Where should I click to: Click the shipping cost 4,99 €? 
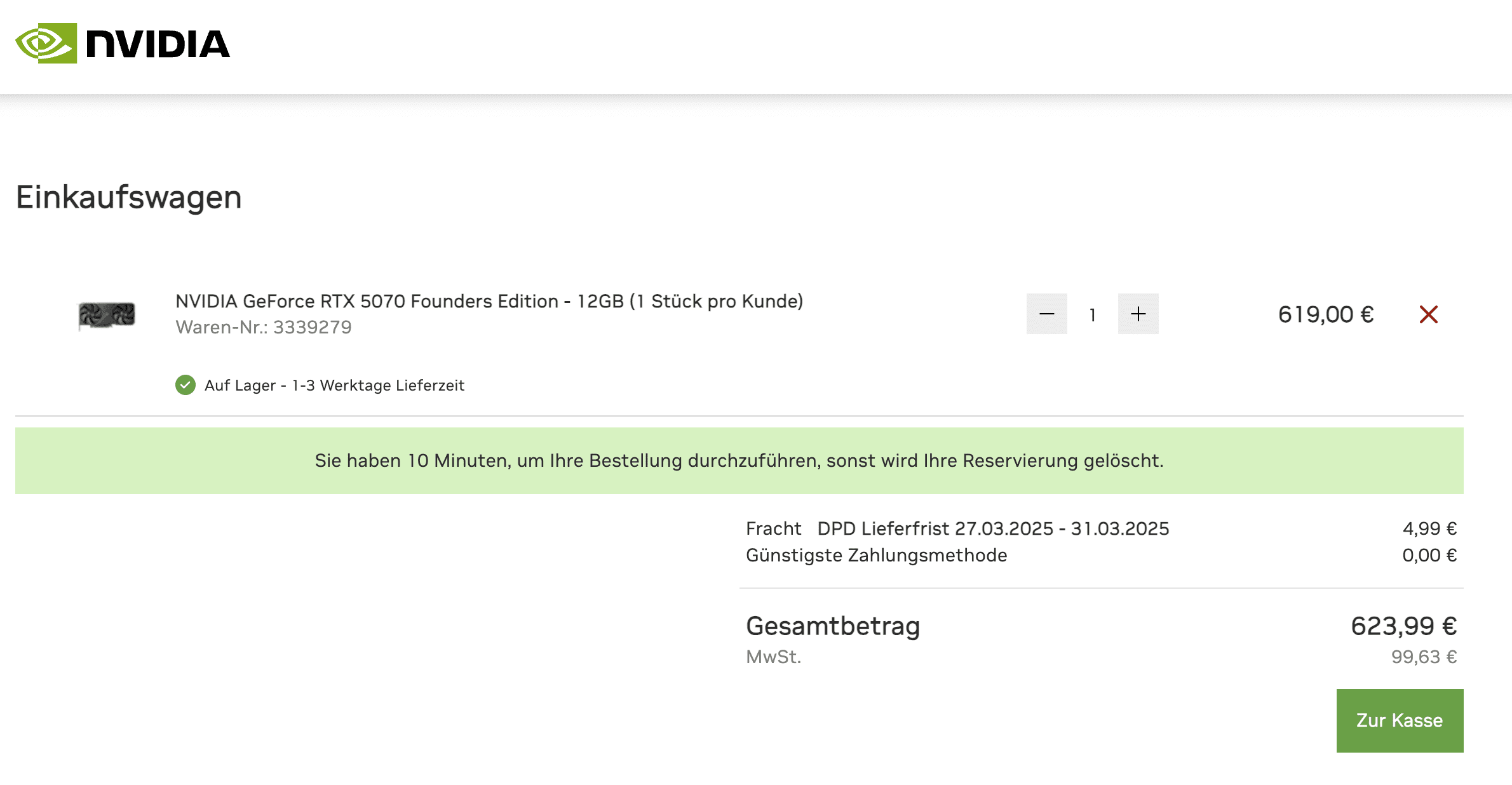pyautogui.click(x=1429, y=528)
